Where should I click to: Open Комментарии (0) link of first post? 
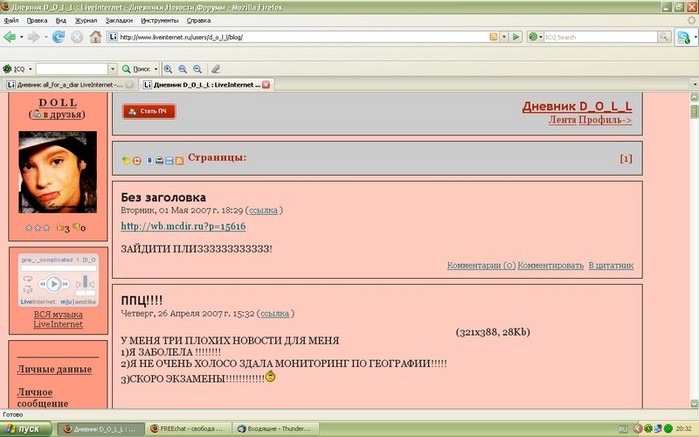pos(481,265)
